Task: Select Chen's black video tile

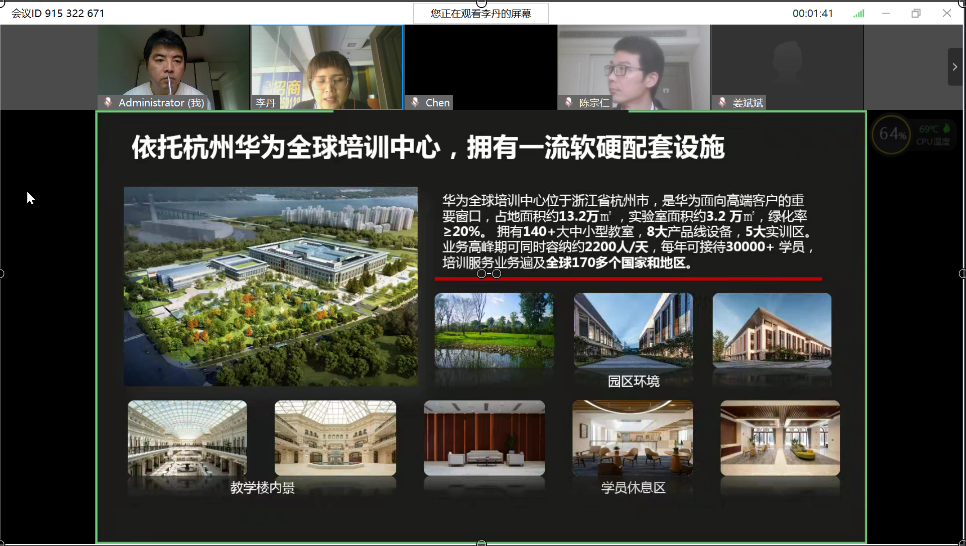Action: coord(481,67)
